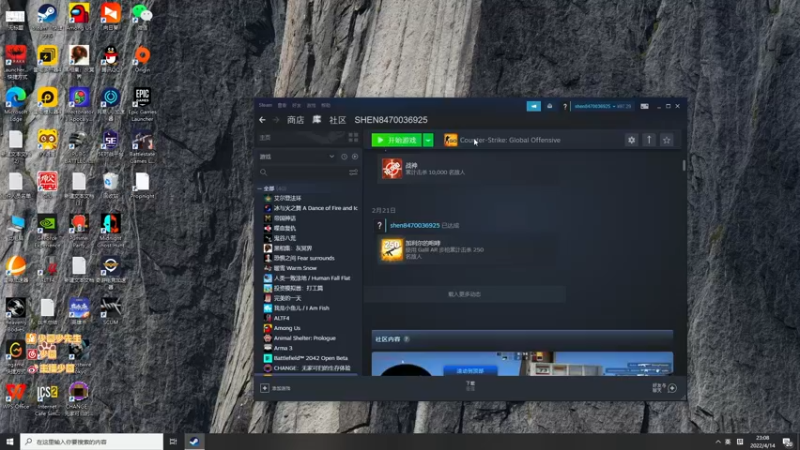Click the Windows taskbar search box

[92, 441]
